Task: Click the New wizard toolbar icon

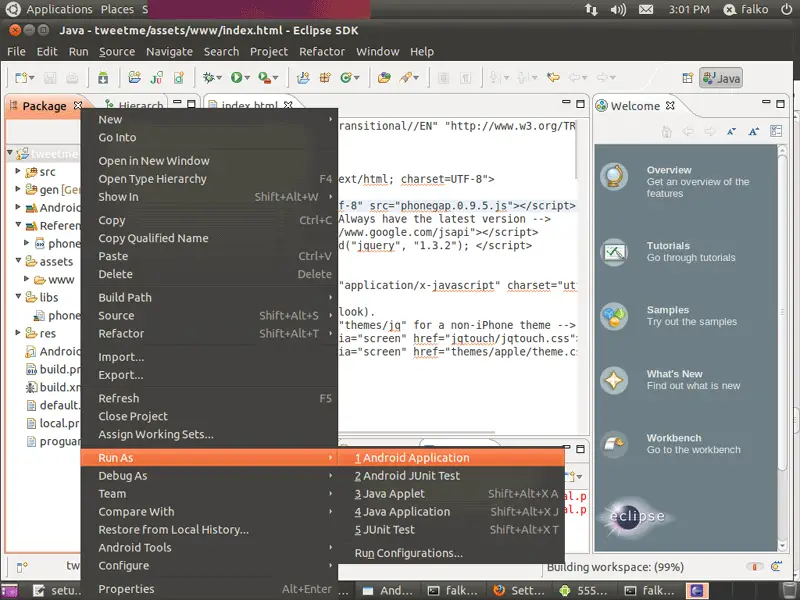Action: [21, 78]
